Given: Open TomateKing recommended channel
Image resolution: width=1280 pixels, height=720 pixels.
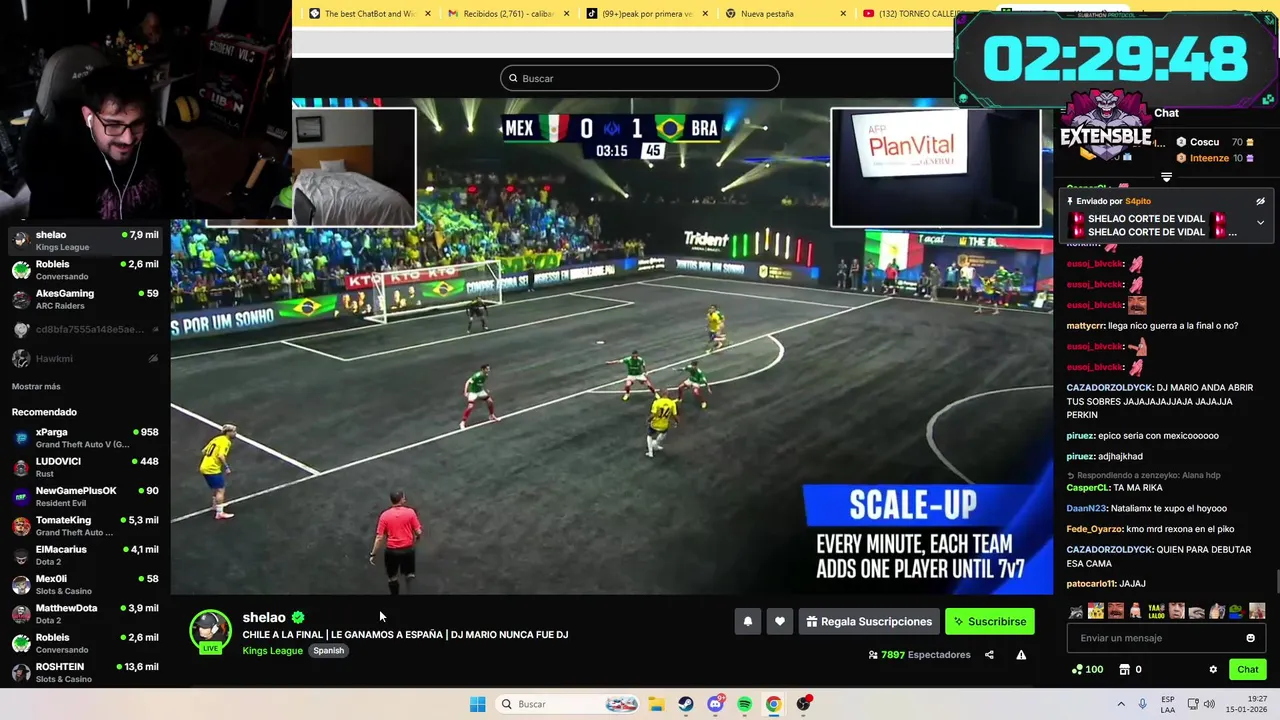Looking at the screenshot, I should point(85,526).
